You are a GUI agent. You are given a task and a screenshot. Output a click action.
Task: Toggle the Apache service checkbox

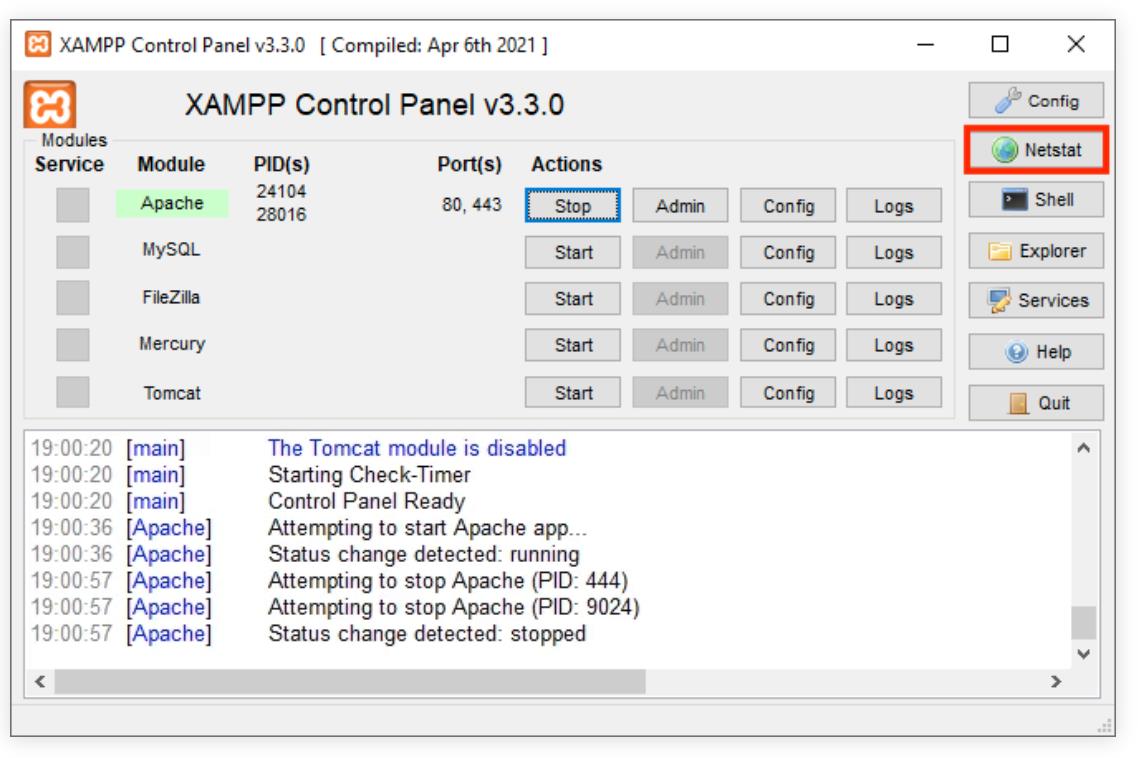pos(72,205)
